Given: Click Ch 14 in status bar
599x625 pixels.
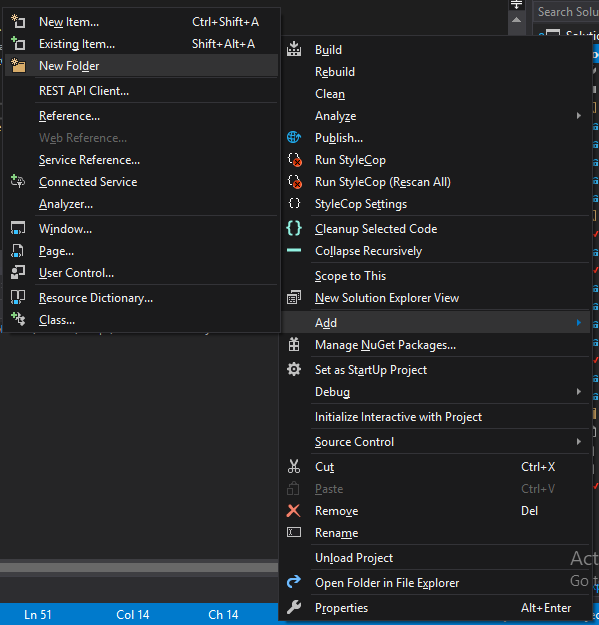Looking at the screenshot, I should [223, 615].
